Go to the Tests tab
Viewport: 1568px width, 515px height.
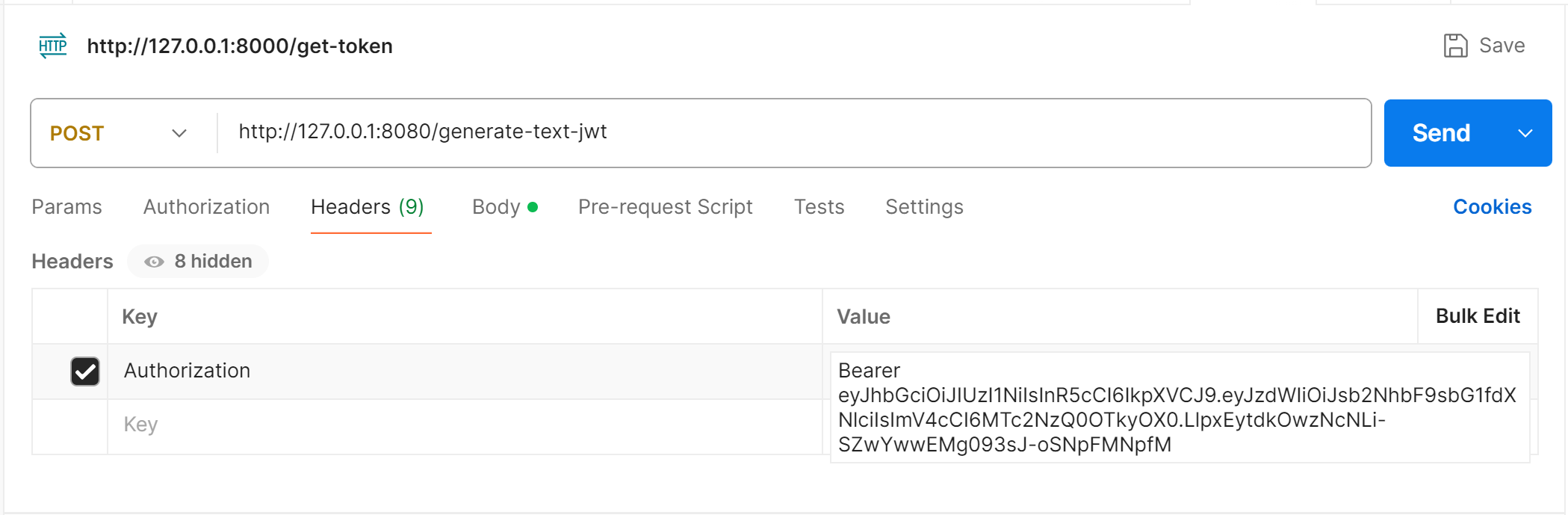point(819,207)
